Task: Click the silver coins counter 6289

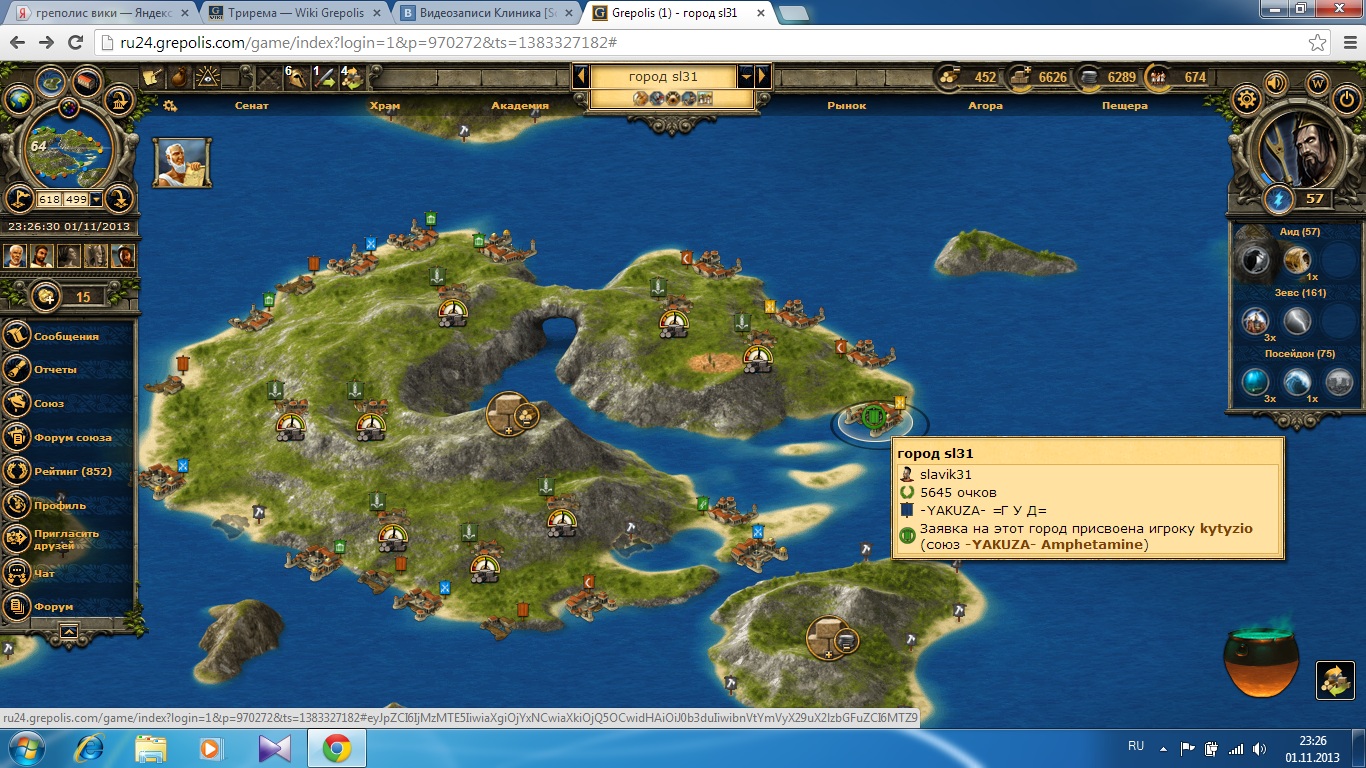Action: (x=1107, y=77)
